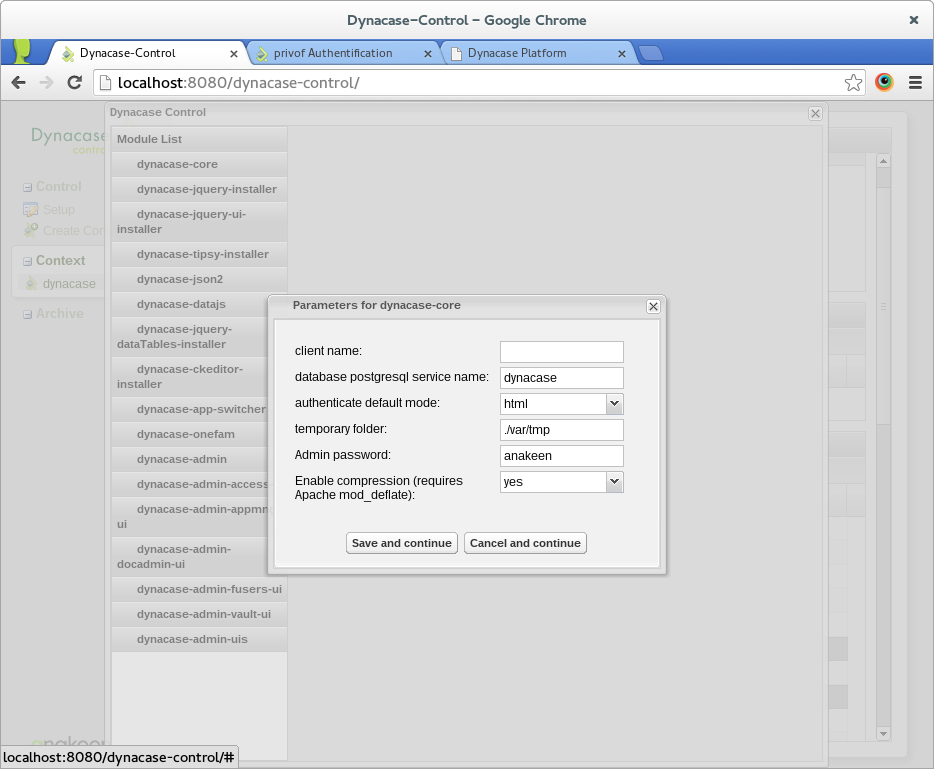Click the dynacase context icon
Image resolution: width=934 pixels, height=769 pixels.
[31, 284]
